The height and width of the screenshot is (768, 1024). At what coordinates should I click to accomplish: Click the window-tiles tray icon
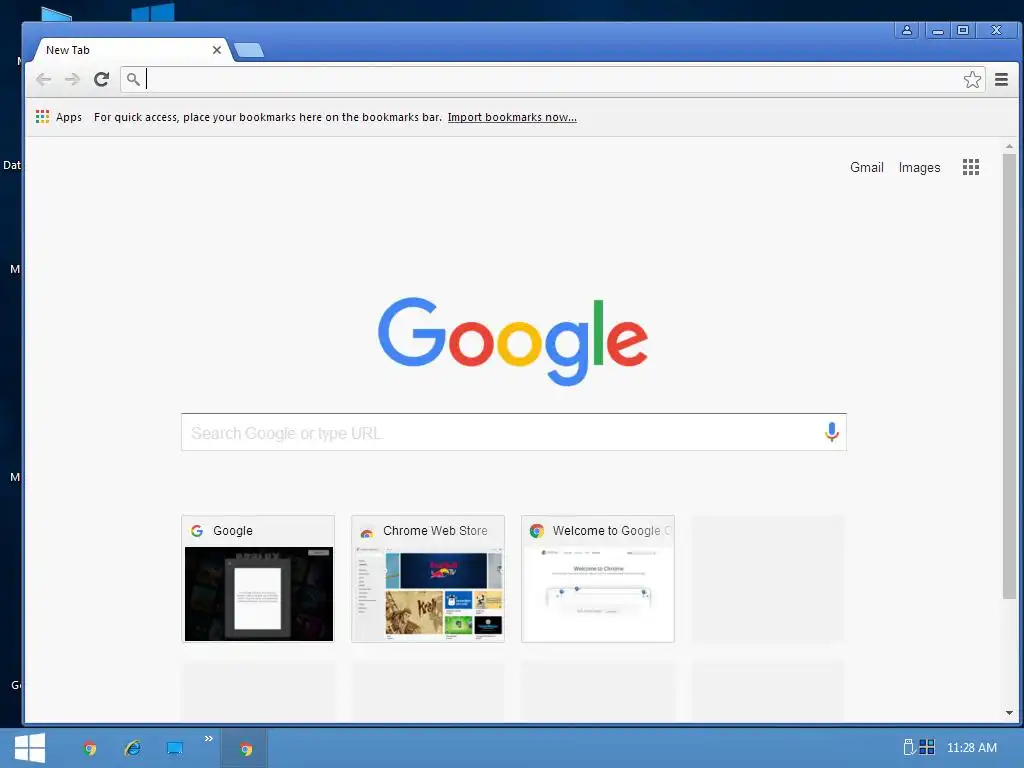coord(927,747)
